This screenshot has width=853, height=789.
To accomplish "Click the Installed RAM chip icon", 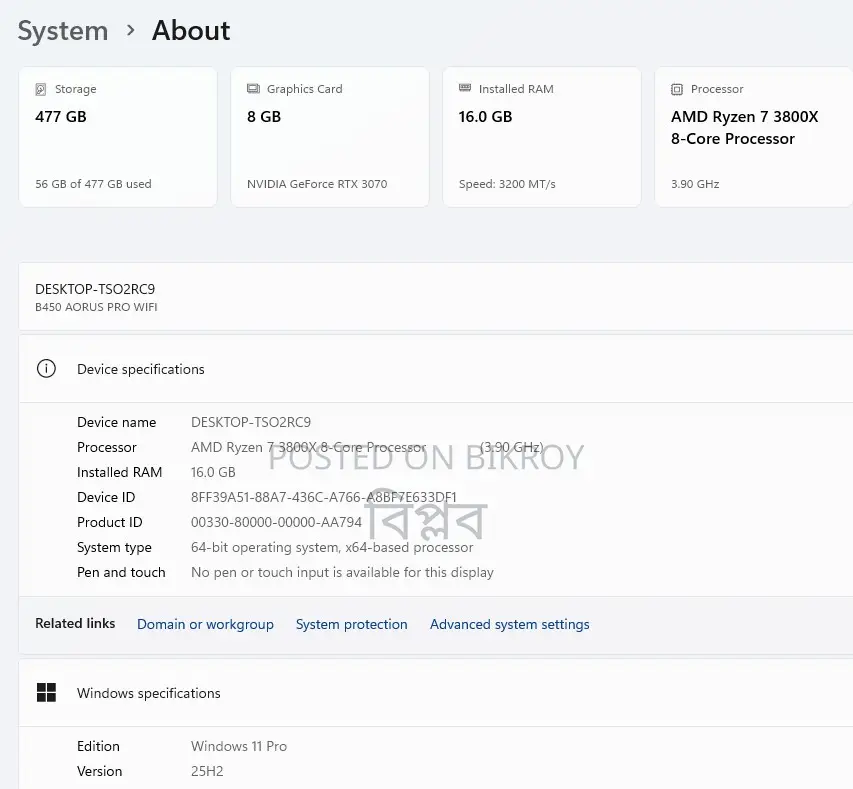I will point(465,88).
